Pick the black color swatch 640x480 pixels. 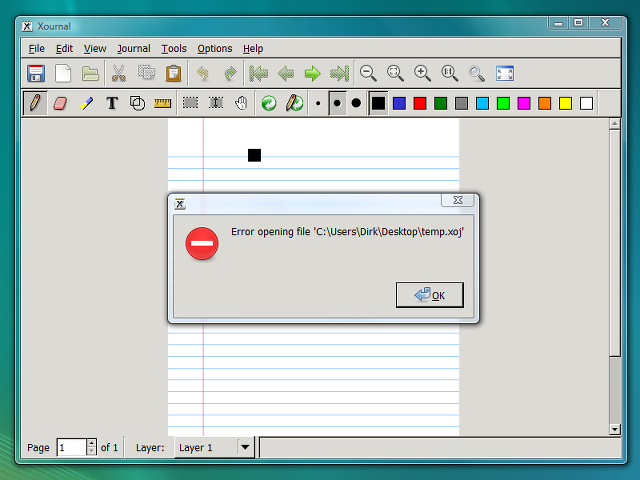point(378,103)
